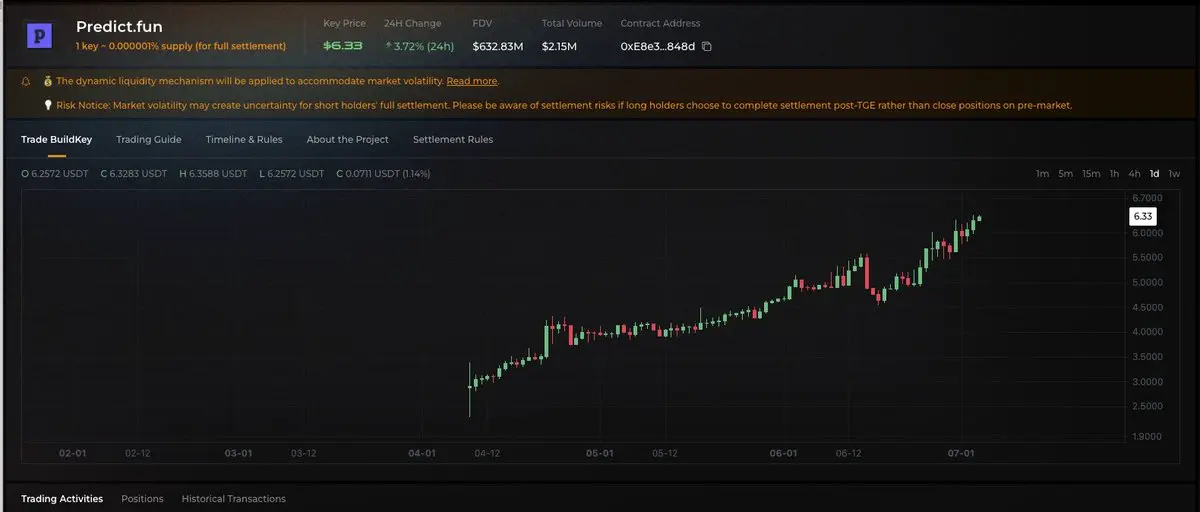The height and width of the screenshot is (512, 1200).
Task: Click the lightbulb Risk Notice icon
Action: 47,105
